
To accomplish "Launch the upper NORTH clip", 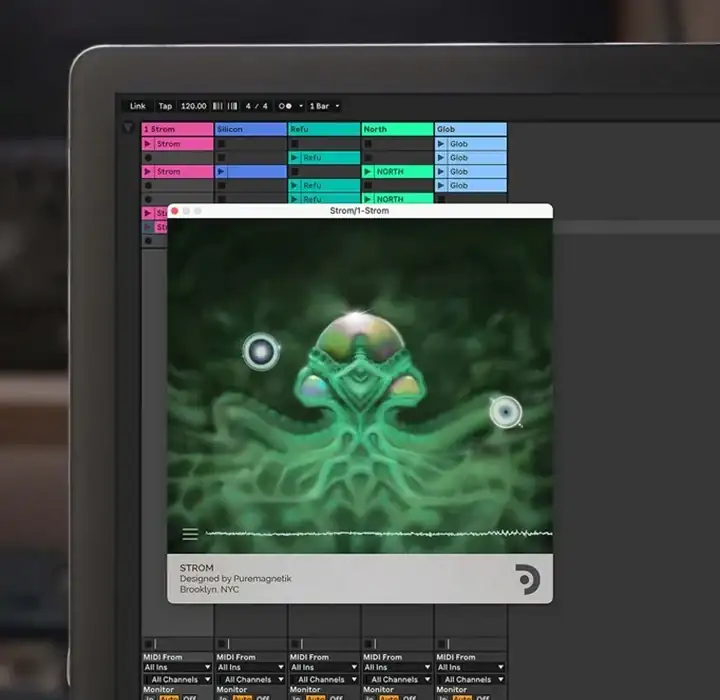I will (368, 172).
